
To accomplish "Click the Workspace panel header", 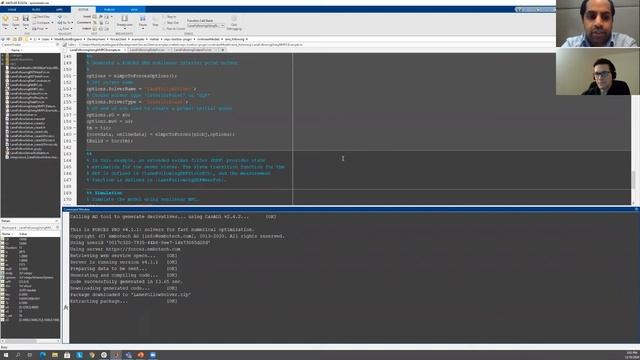I will pos(30,228).
